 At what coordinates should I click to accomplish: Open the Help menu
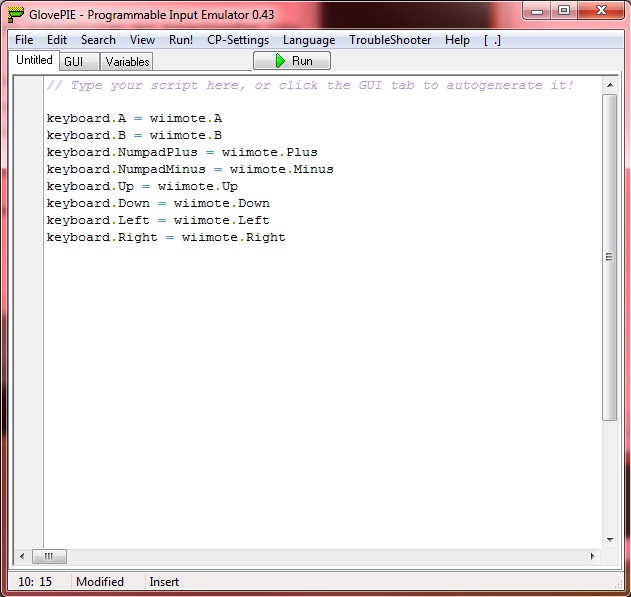[x=457, y=40]
